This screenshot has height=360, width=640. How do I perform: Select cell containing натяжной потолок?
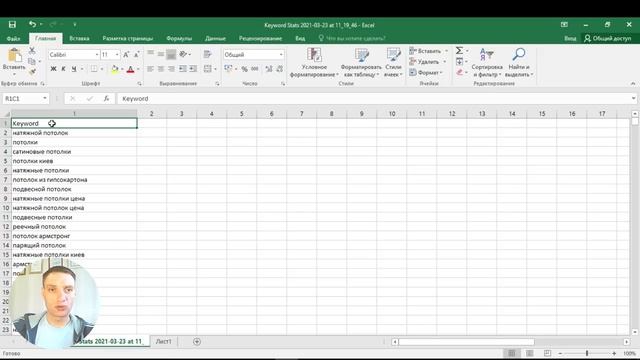(x=74, y=133)
